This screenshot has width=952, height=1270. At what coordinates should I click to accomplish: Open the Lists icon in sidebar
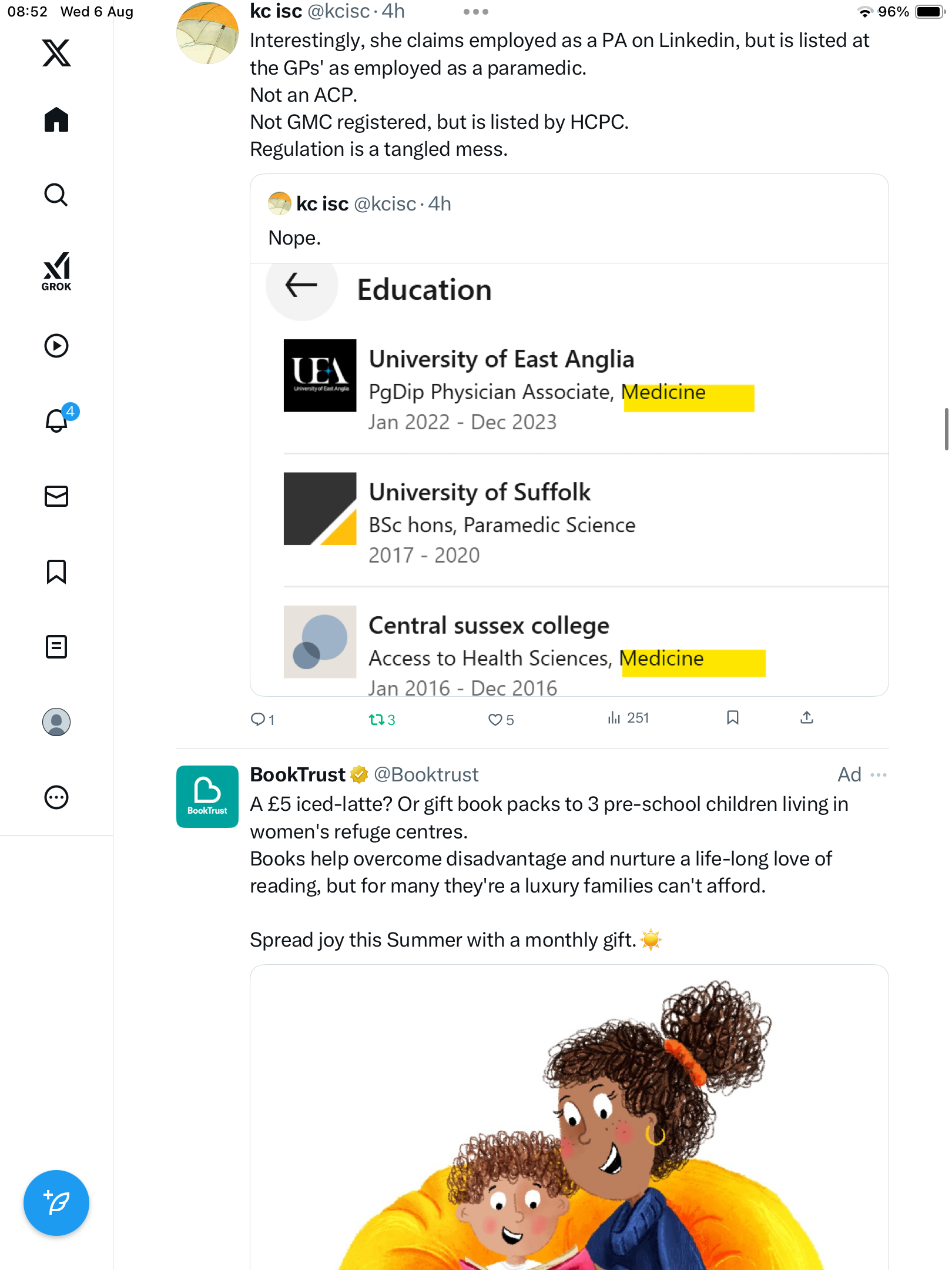56,647
